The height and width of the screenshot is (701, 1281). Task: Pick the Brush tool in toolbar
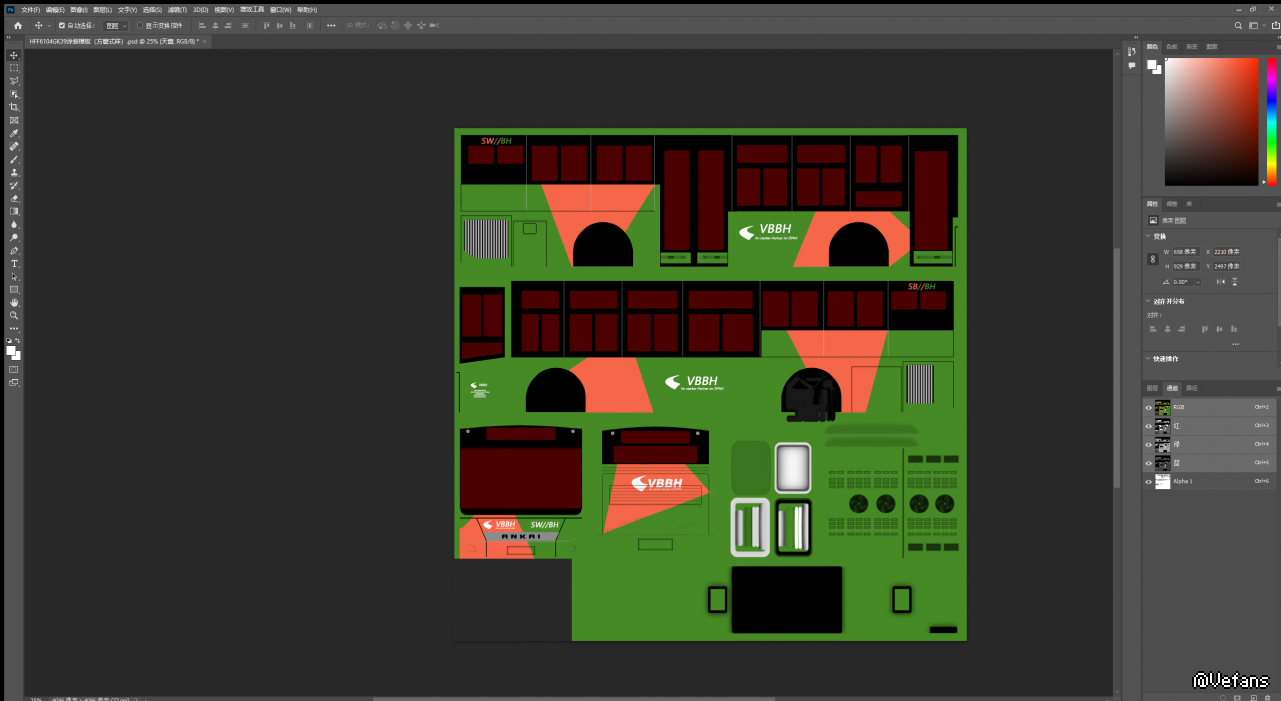pyautogui.click(x=14, y=159)
